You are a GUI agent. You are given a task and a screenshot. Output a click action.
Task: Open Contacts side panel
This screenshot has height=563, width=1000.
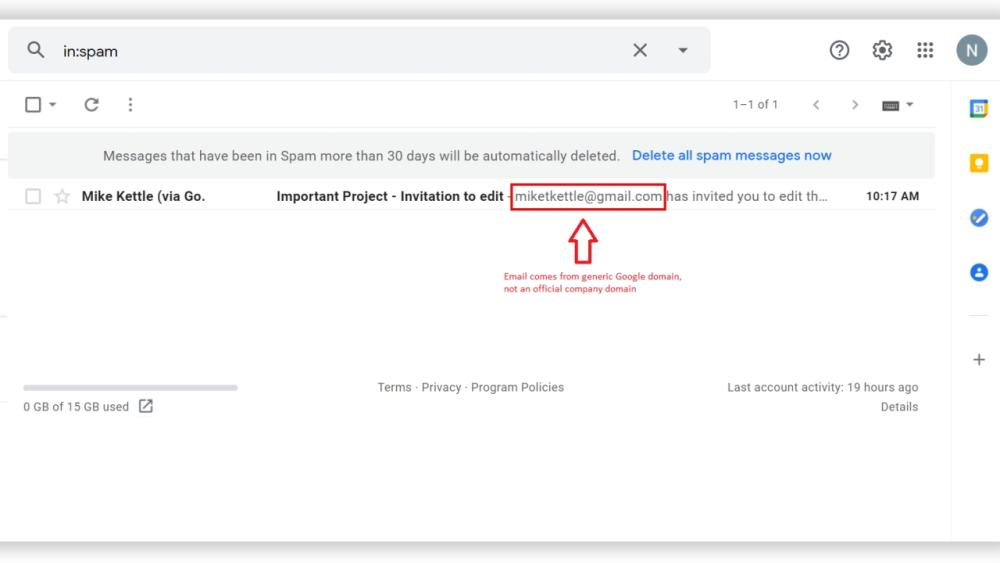pyautogui.click(x=978, y=273)
